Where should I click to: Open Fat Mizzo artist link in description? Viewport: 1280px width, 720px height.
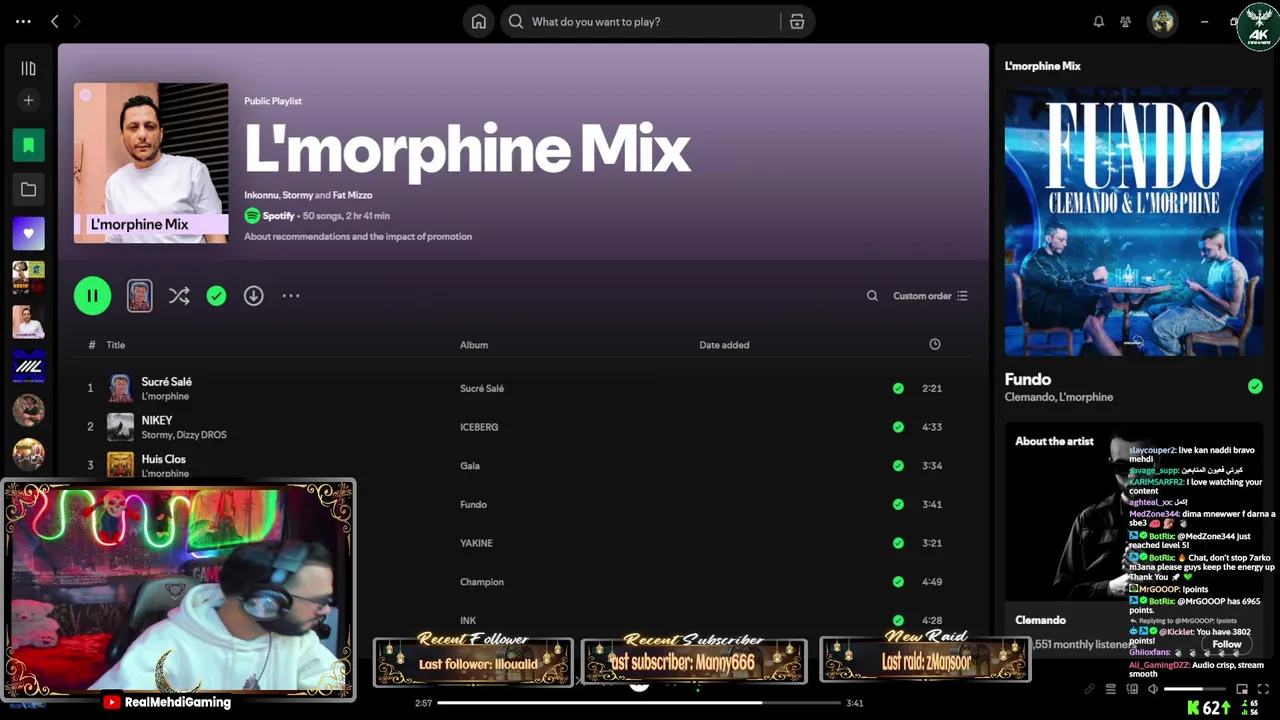353,195
